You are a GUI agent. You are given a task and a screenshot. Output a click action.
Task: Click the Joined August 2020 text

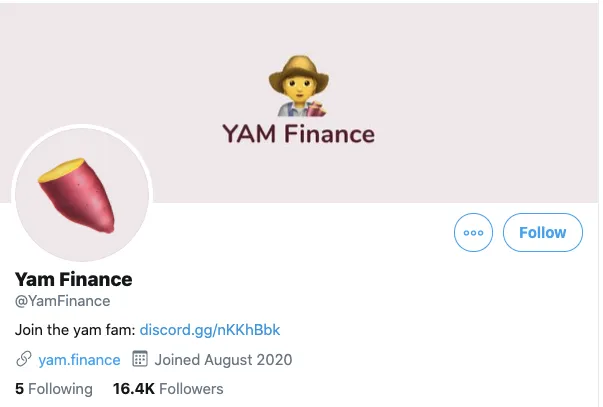coord(223,360)
